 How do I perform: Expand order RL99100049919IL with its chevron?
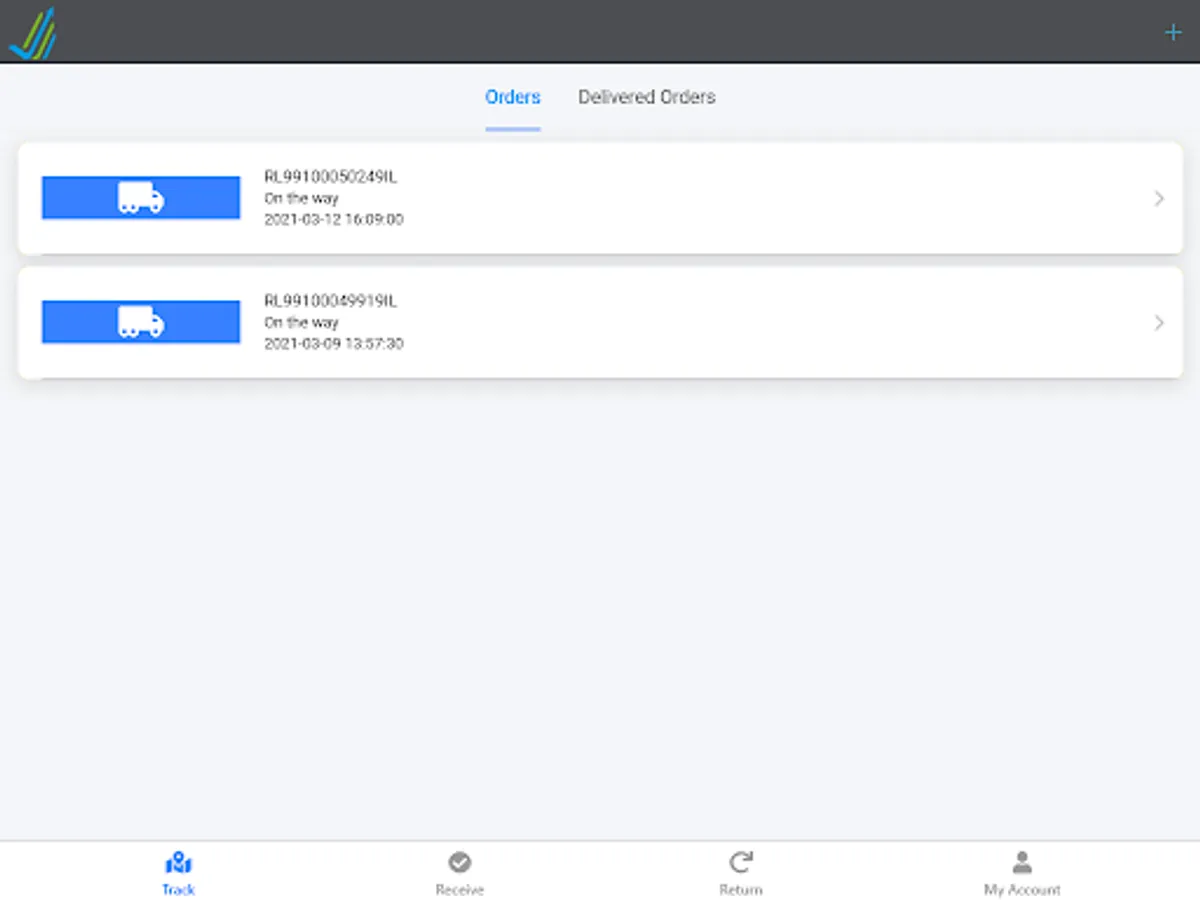click(x=1159, y=322)
